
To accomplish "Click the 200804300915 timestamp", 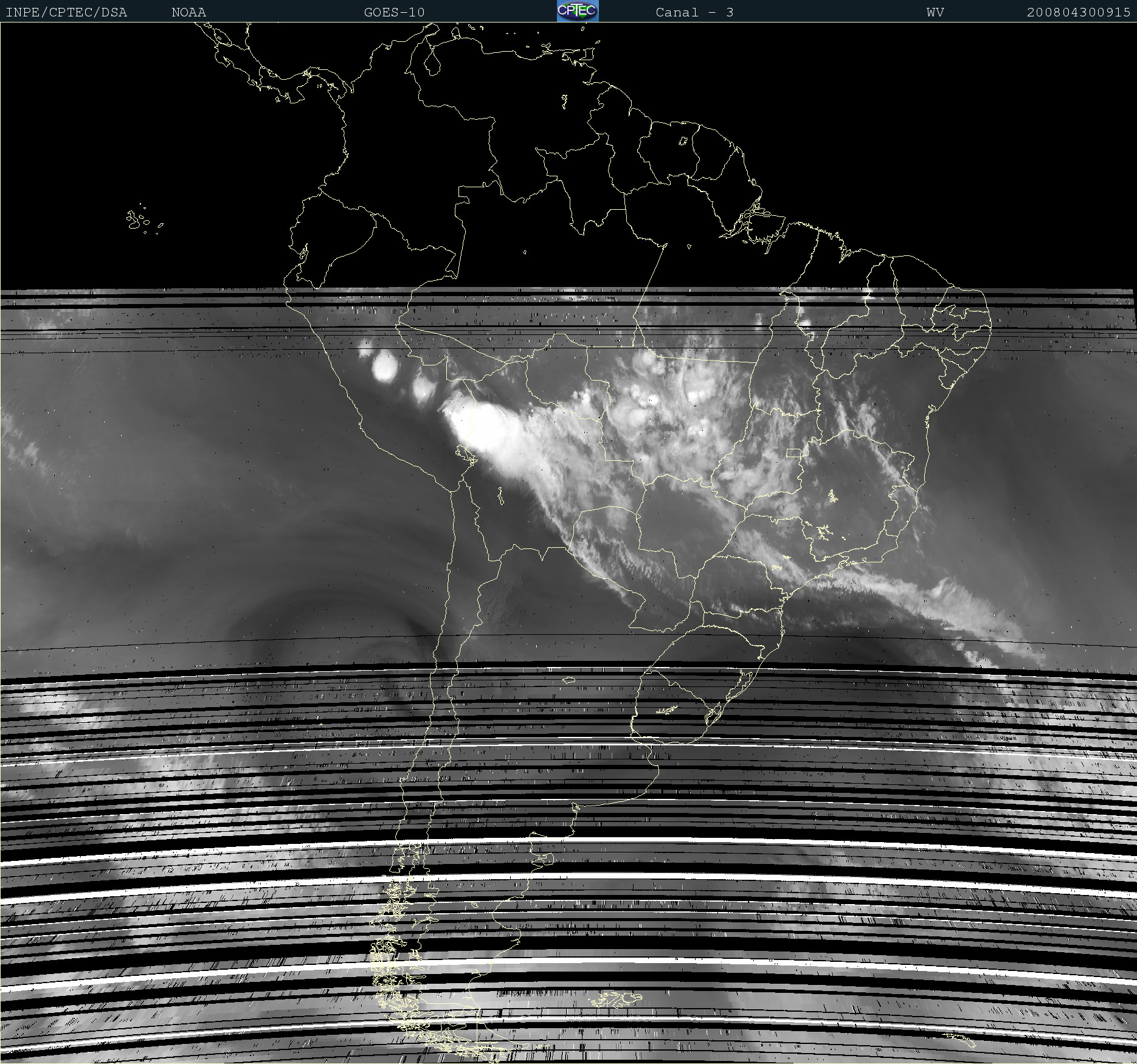I will 1078,12.
